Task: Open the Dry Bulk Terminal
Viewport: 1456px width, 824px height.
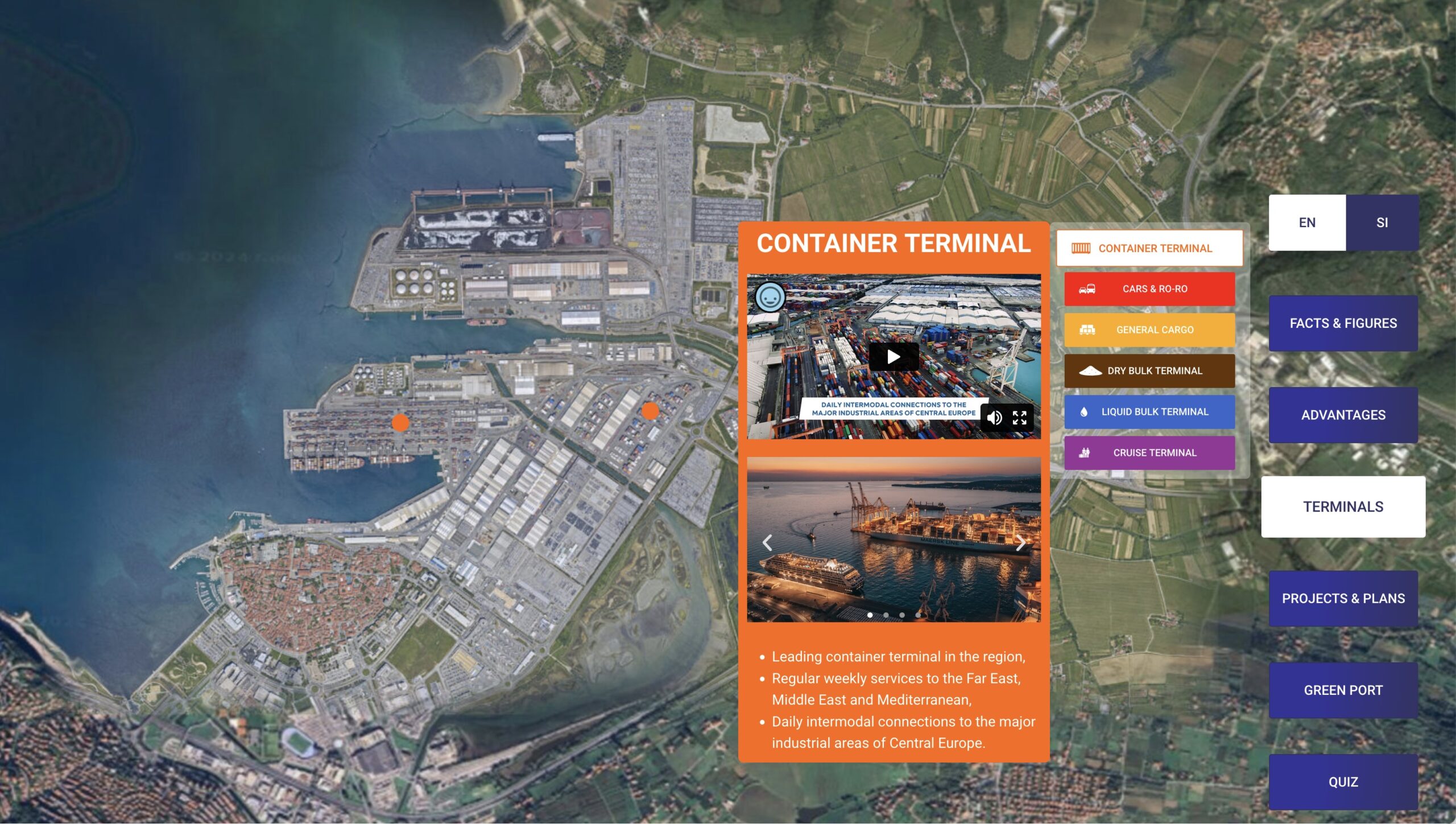Action: 1149,371
